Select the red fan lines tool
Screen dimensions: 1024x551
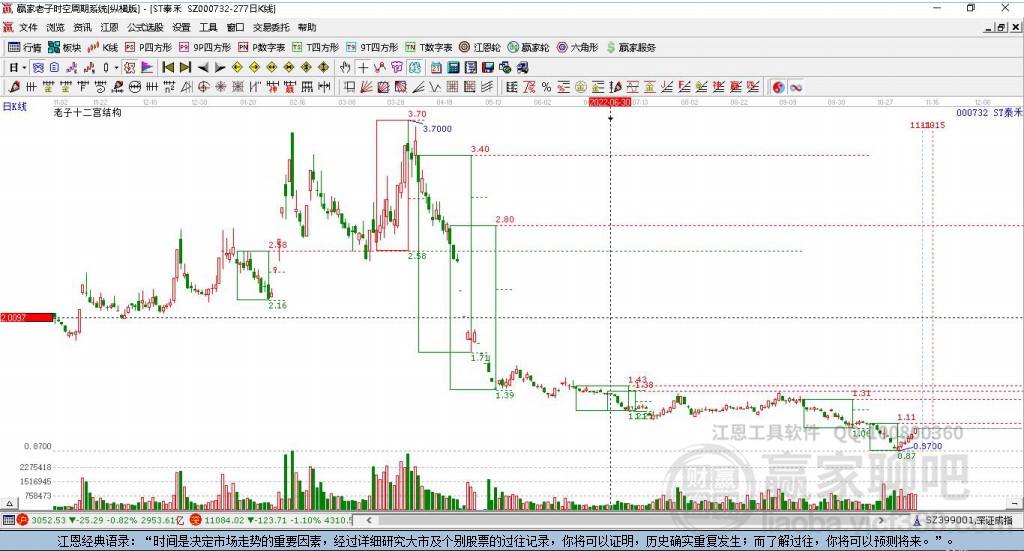coord(366,87)
